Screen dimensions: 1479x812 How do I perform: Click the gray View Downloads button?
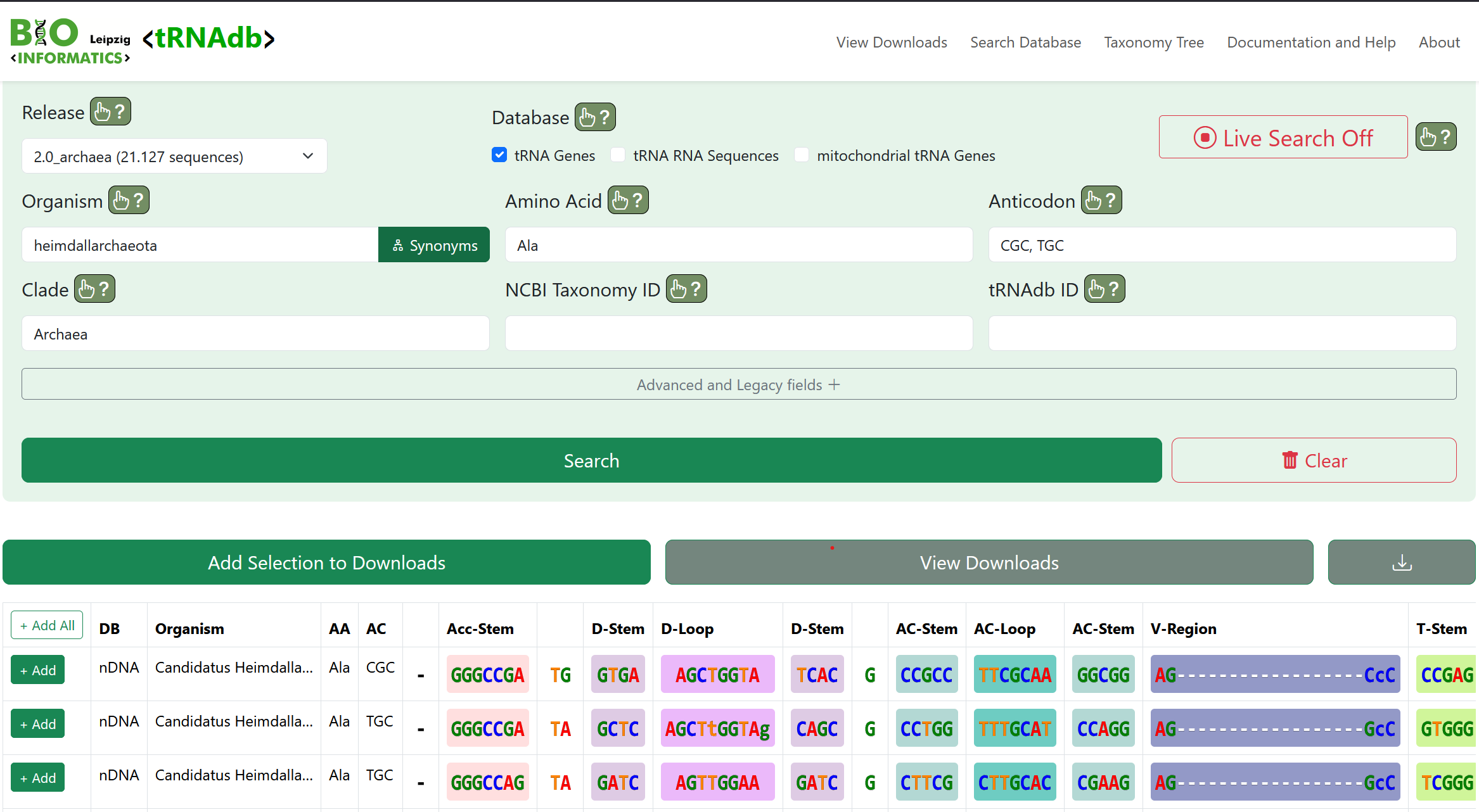click(x=989, y=562)
